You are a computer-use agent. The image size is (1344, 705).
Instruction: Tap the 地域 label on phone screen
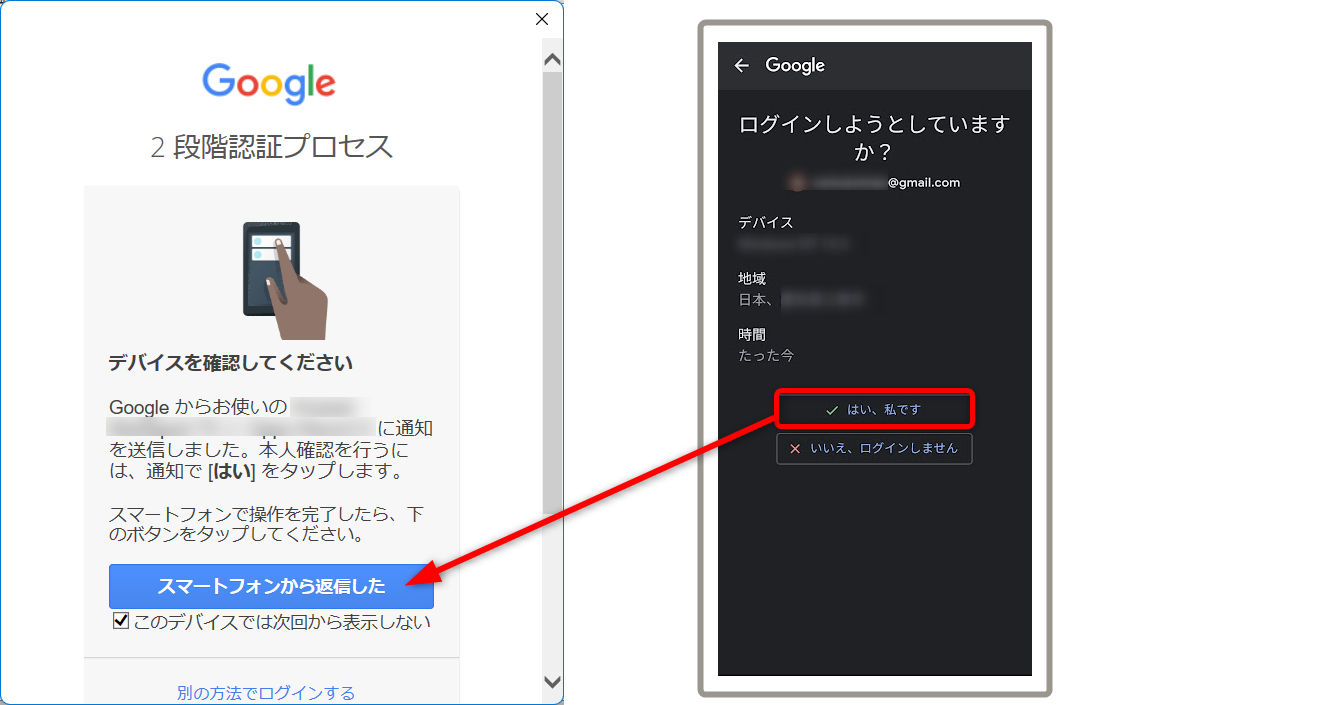[752, 278]
